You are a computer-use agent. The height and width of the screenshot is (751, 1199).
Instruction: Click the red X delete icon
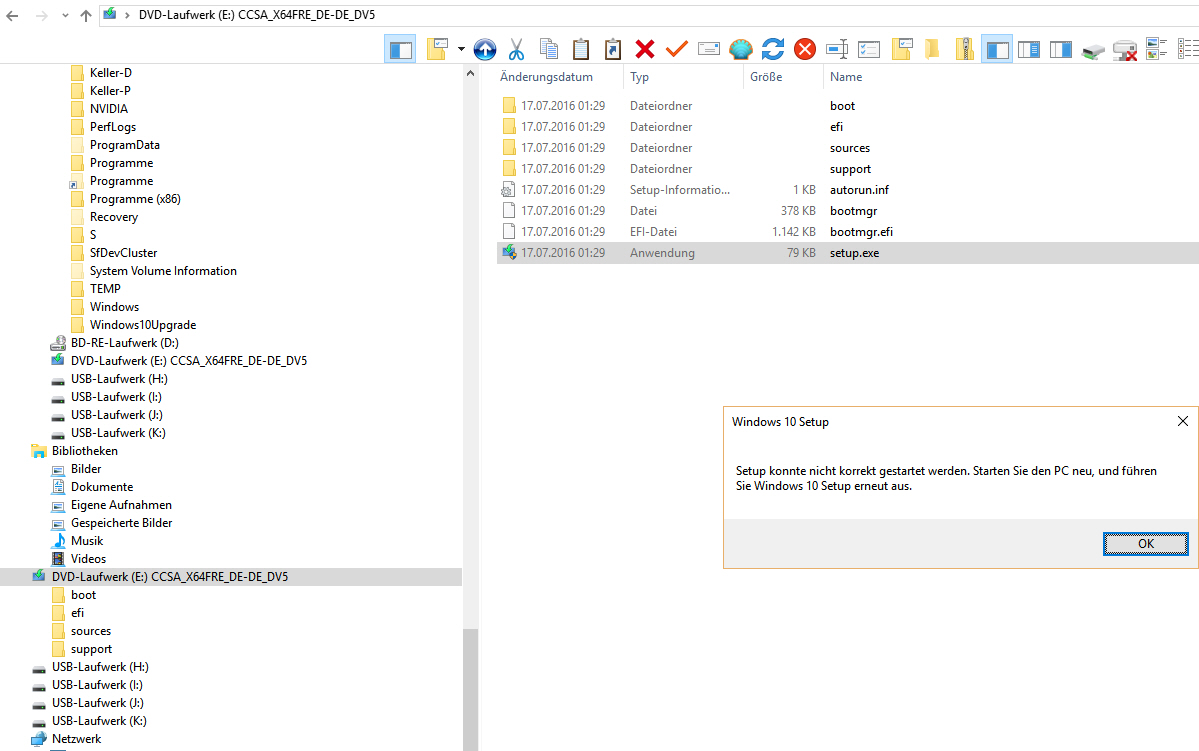click(x=645, y=49)
